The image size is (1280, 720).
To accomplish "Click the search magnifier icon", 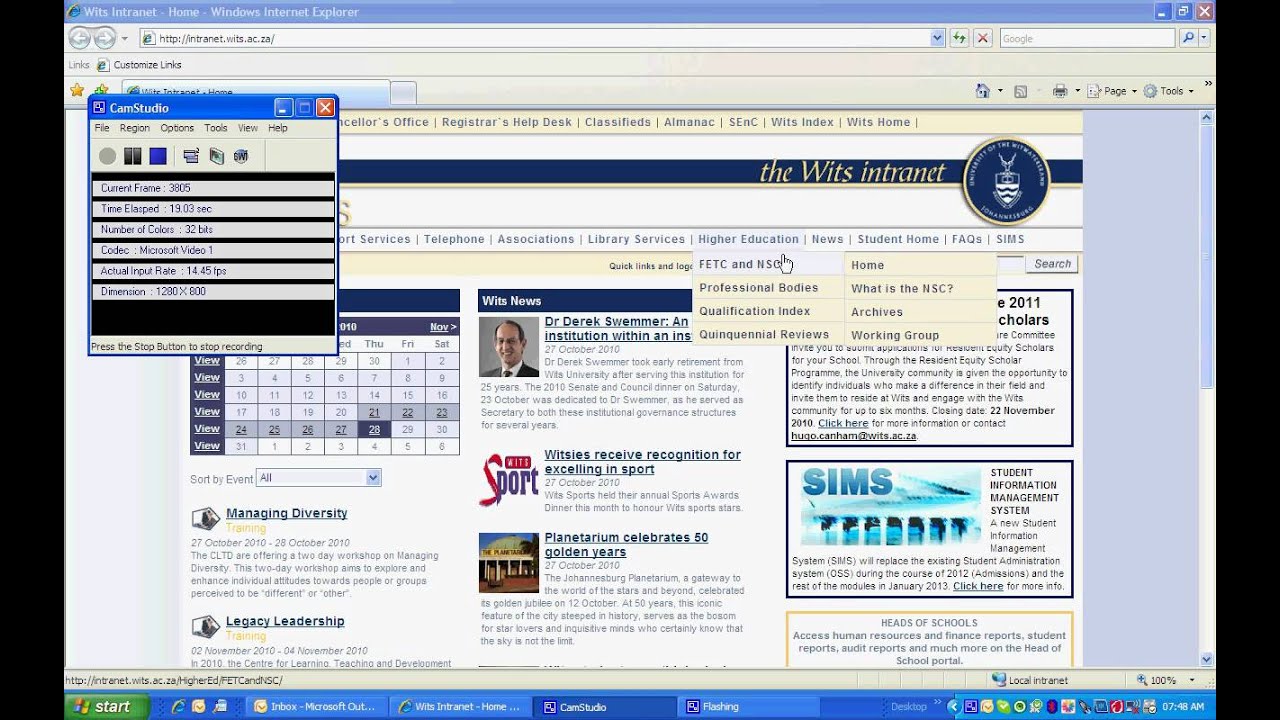I will click(1187, 39).
